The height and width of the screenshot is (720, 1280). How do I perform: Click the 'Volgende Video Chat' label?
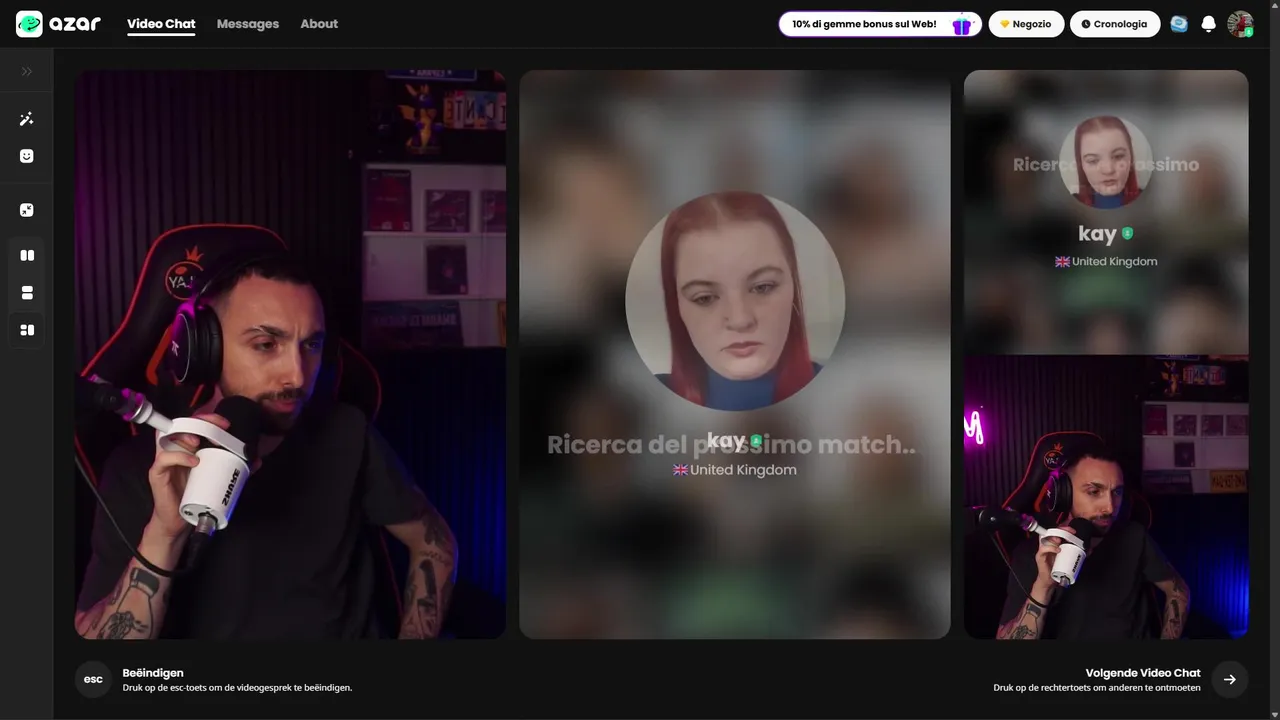click(1143, 673)
